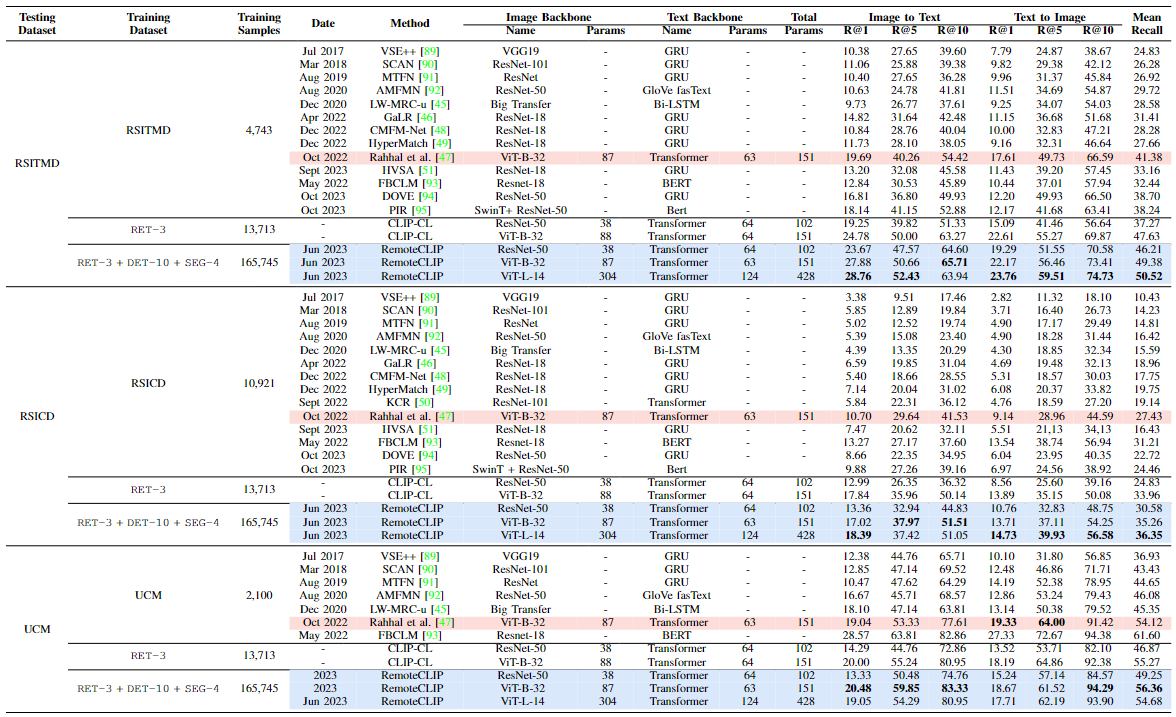Open citation [92] beside AMFMN in RSITMD section

tap(434, 91)
